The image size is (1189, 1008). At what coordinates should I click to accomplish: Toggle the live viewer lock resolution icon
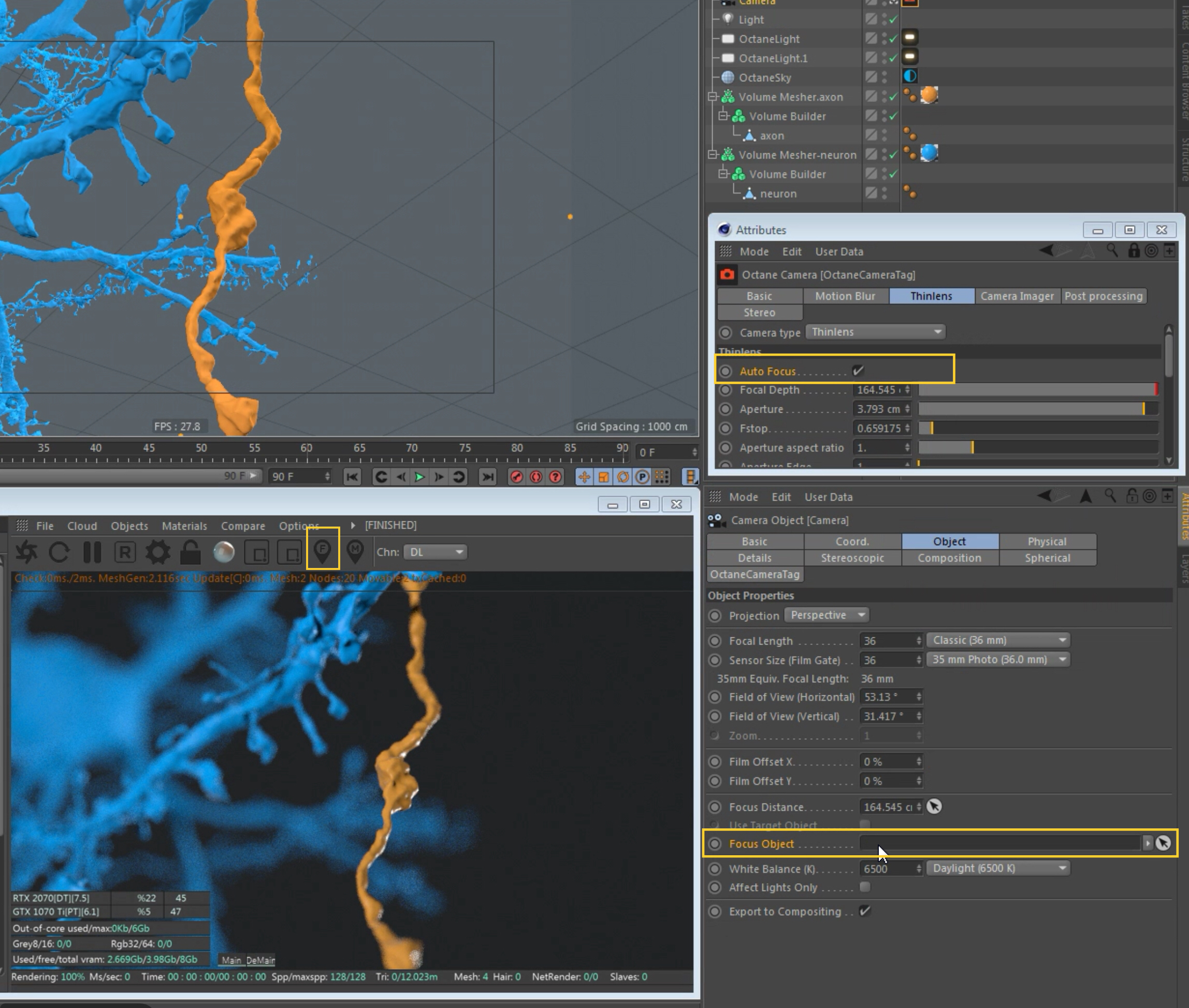191,552
